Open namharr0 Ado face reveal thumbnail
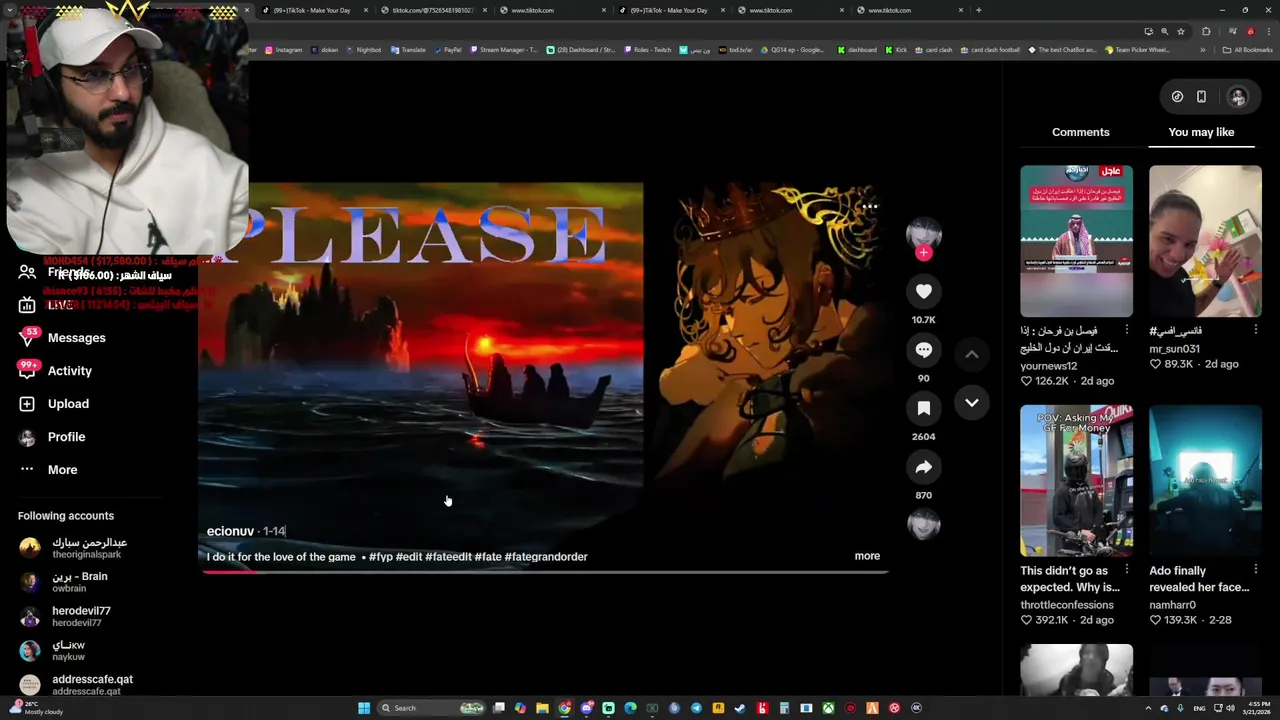The width and height of the screenshot is (1280, 720). point(1205,480)
